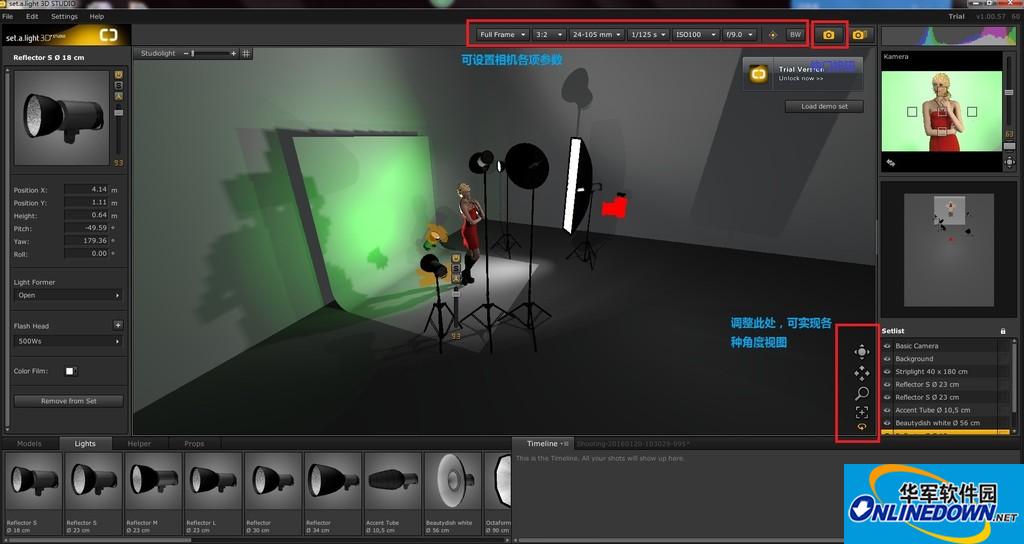Click the Setlist lock icon
This screenshot has height=544, width=1024.
(1003, 331)
